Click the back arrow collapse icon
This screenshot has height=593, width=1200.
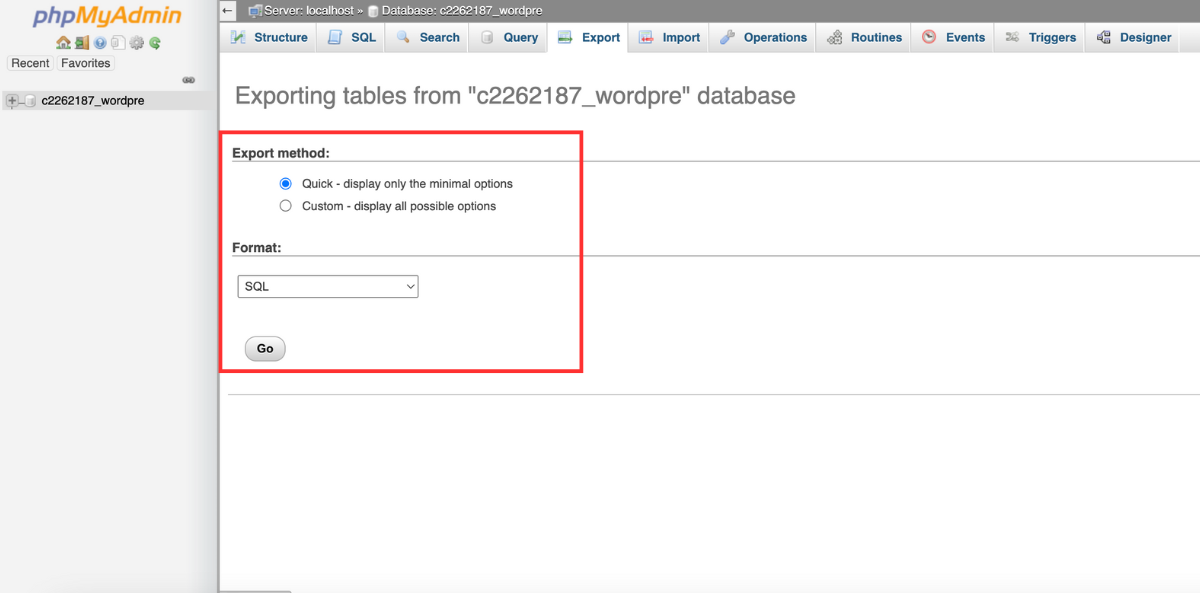(x=228, y=10)
